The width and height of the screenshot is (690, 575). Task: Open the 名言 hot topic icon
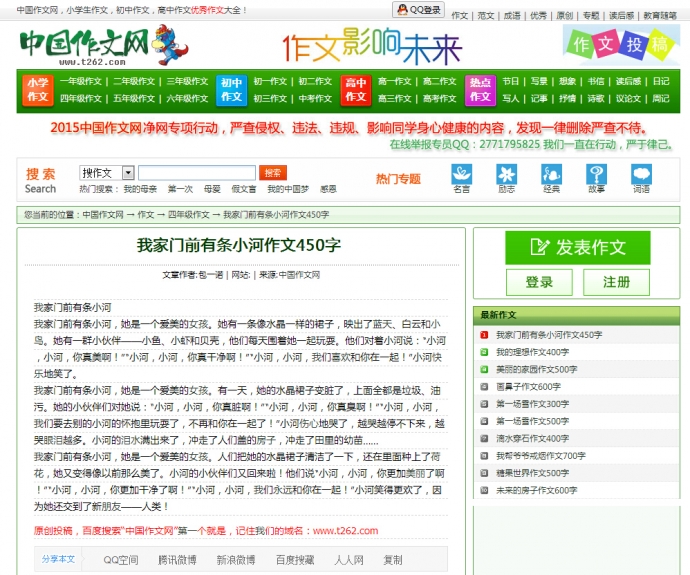462,174
